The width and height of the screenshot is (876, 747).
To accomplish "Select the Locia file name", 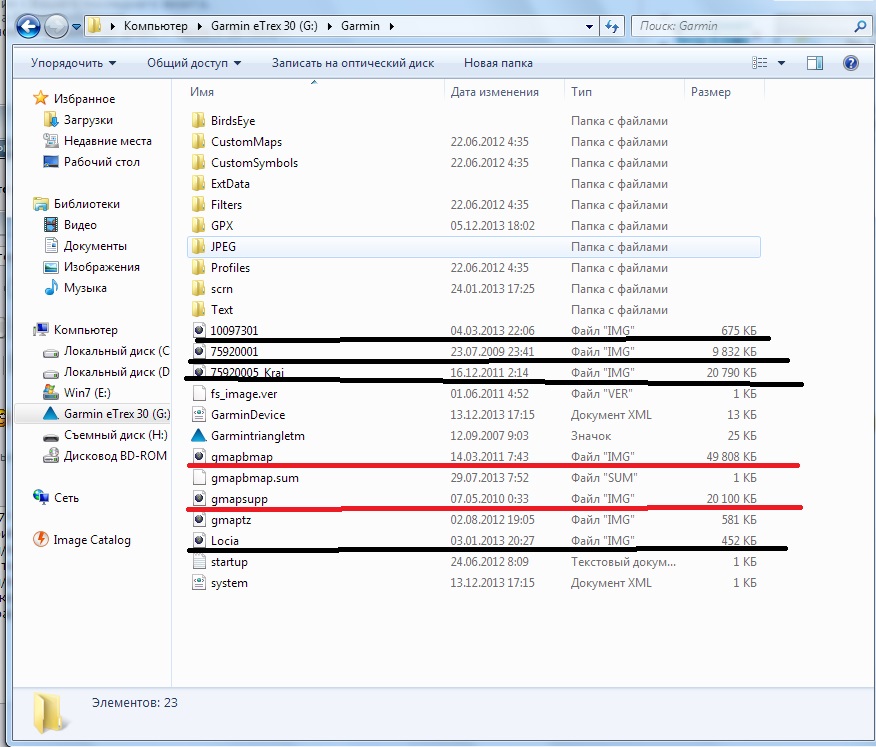I will pos(225,540).
